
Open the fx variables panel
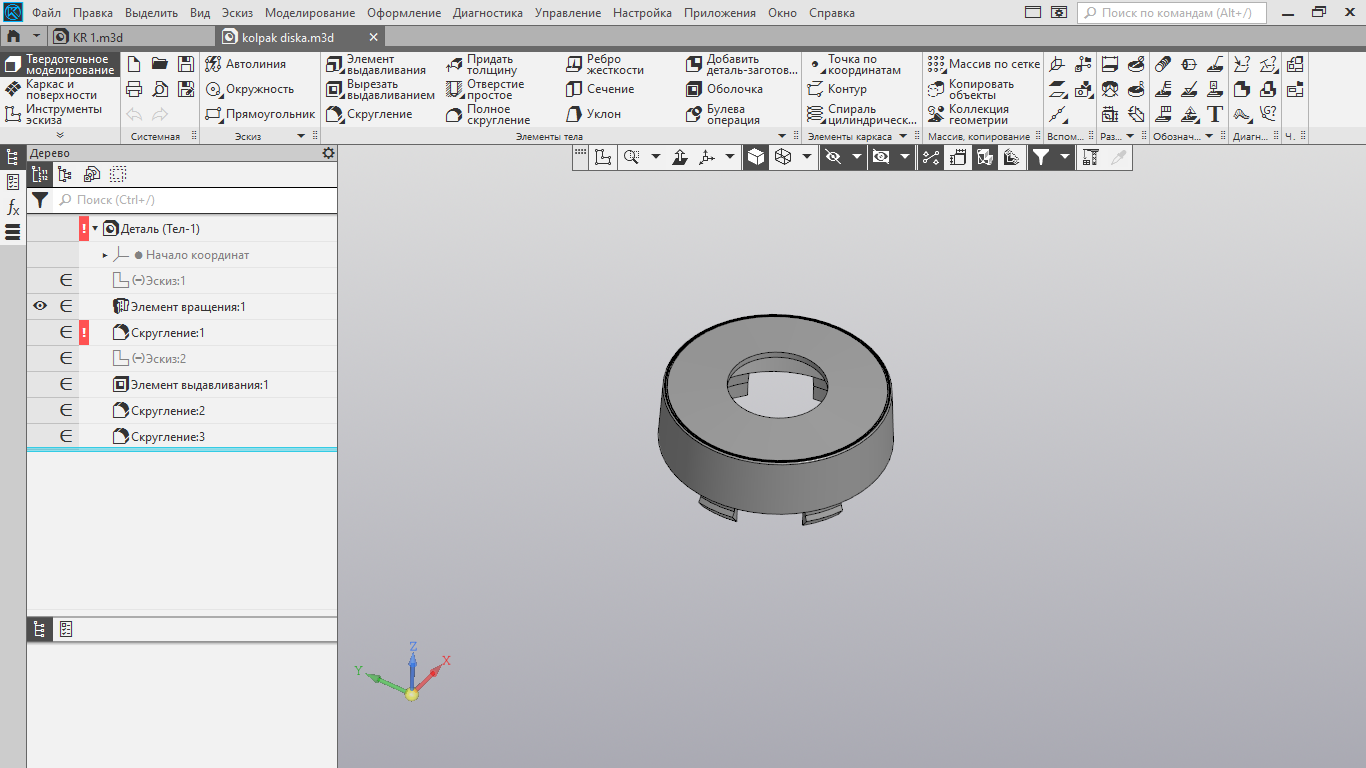tap(13, 208)
